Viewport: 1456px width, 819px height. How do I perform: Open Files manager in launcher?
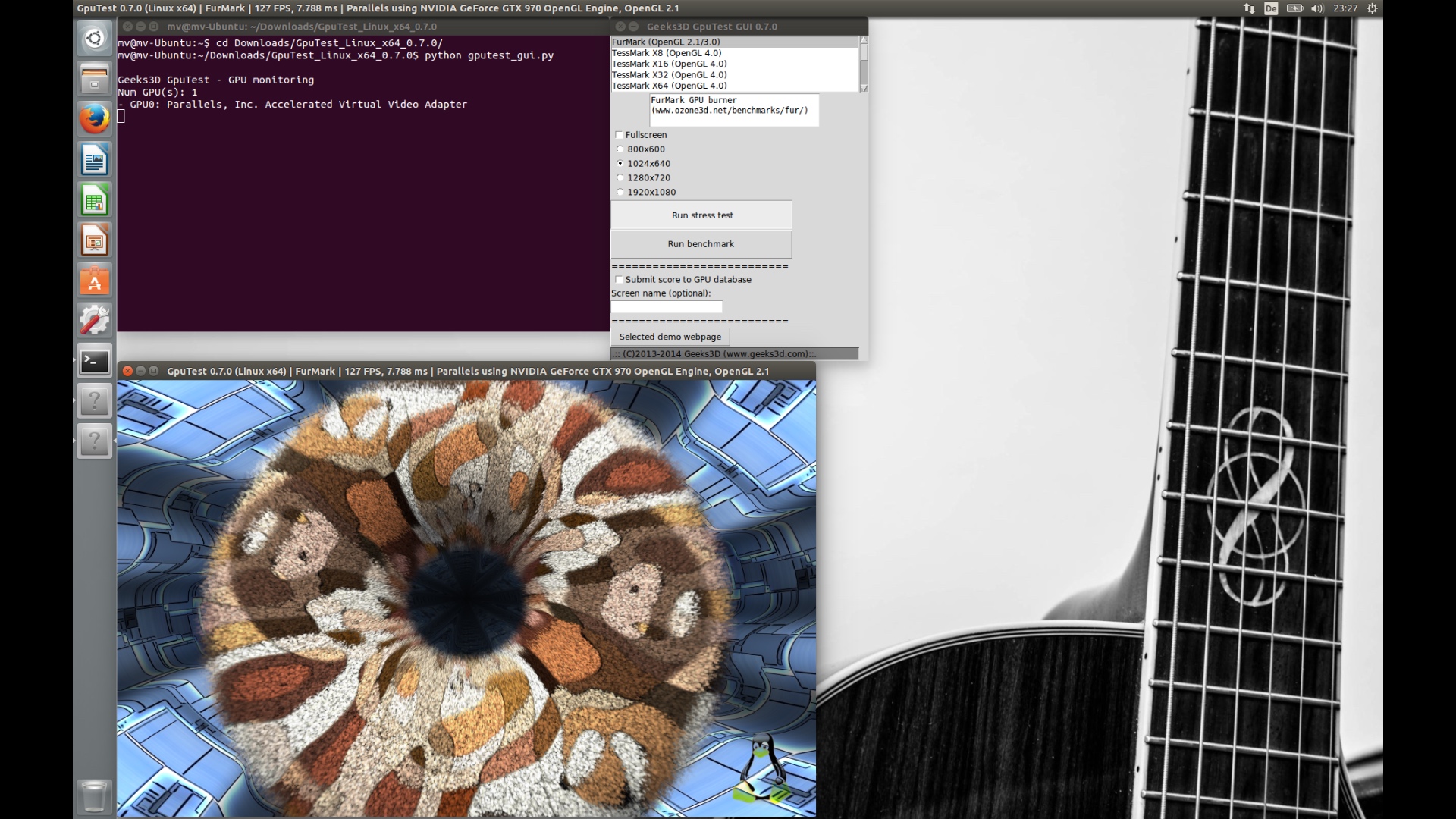pyautogui.click(x=94, y=79)
